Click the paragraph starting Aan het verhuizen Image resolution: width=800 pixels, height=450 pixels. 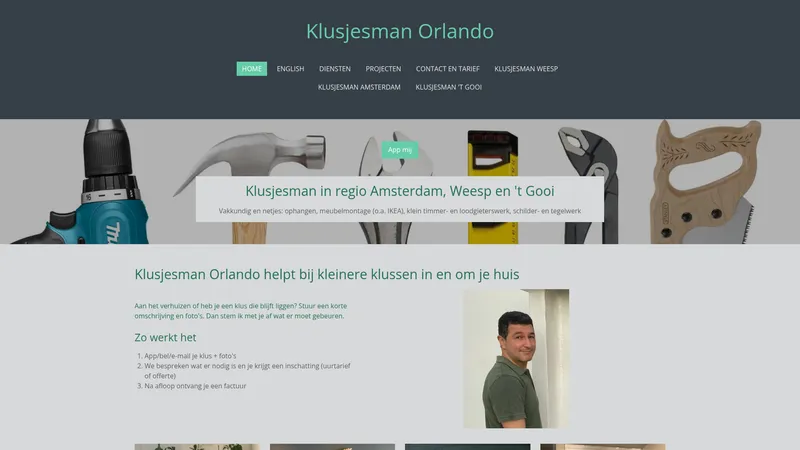[x=241, y=311]
